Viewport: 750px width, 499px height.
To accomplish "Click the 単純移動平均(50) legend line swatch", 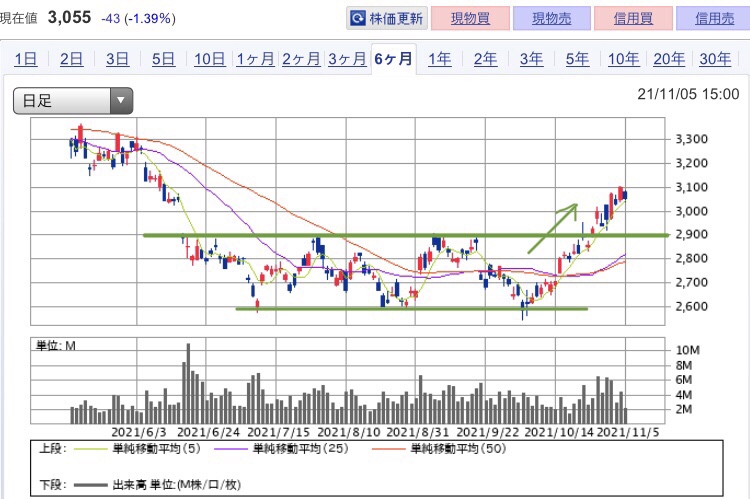I will 392,451.
